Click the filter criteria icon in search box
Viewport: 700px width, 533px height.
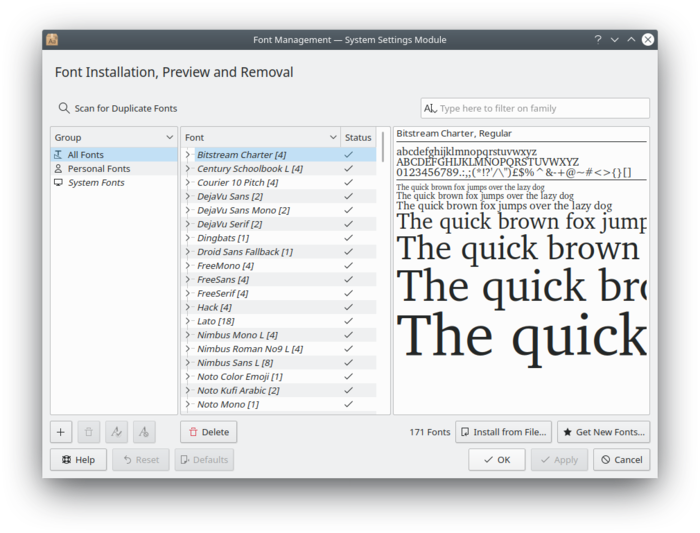430,108
